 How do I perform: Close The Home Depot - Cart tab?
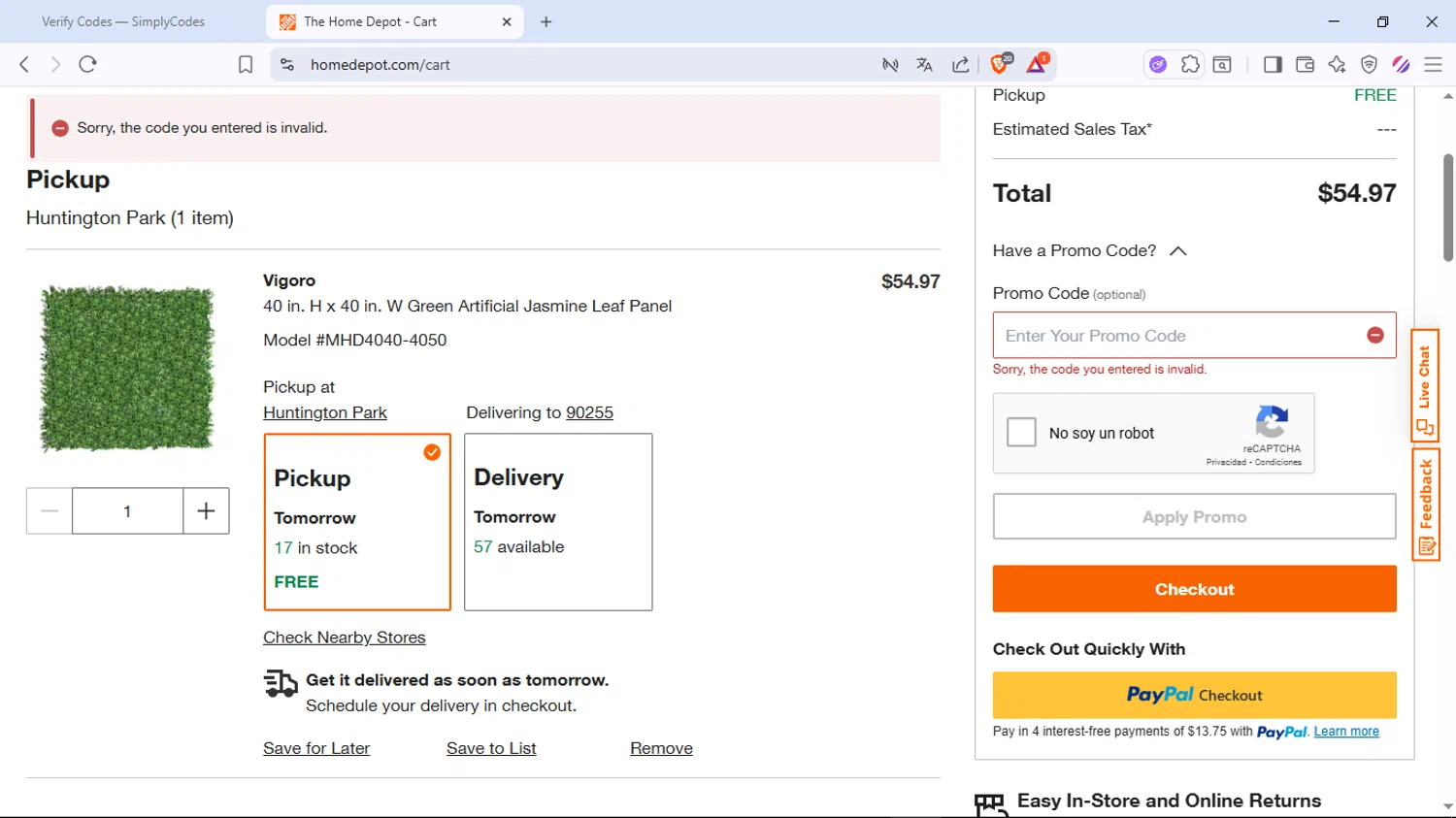(x=507, y=21)
